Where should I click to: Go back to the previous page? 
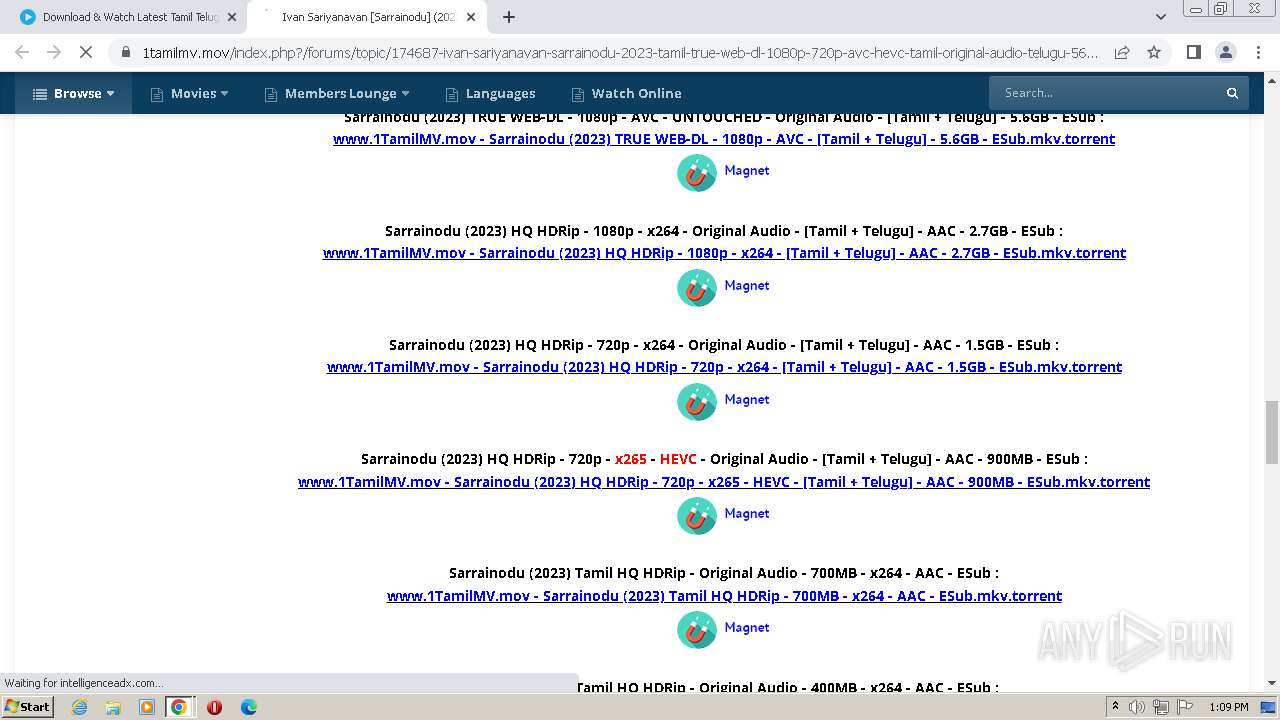point(22,52)
